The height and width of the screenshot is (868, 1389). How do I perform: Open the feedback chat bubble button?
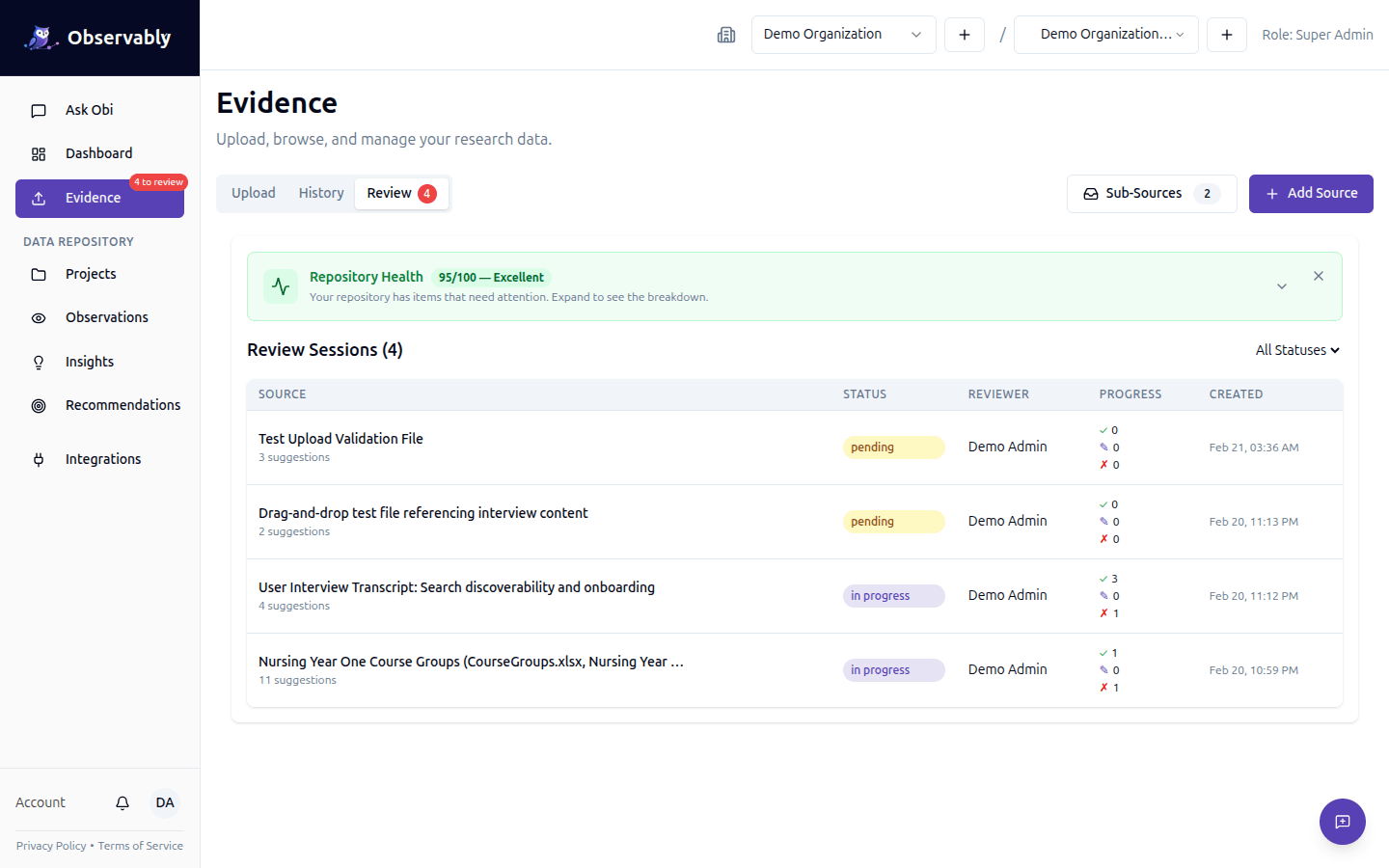click(x=1343, y=822)
